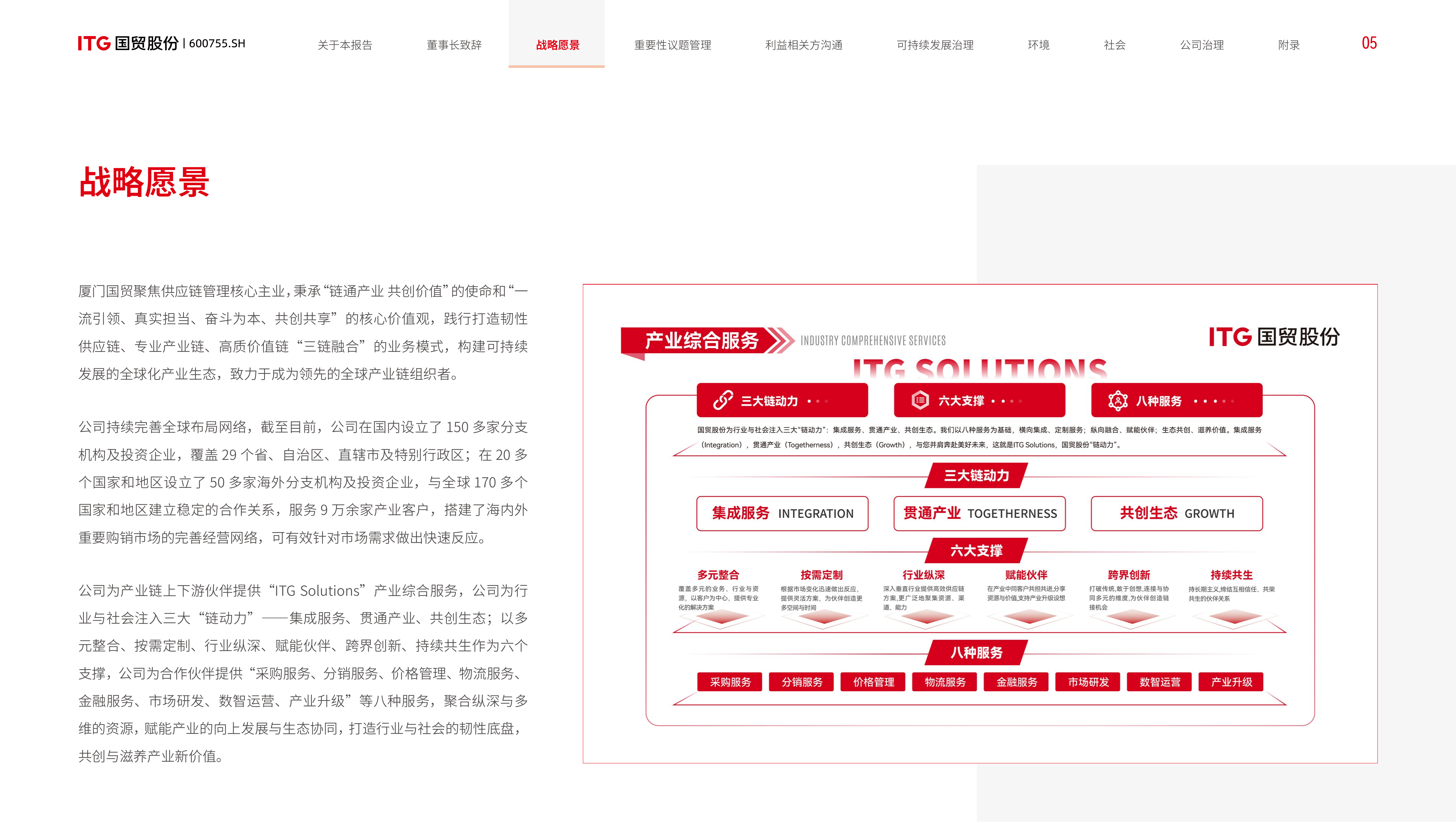Click the 按需定制 heading

click(821, 575)
